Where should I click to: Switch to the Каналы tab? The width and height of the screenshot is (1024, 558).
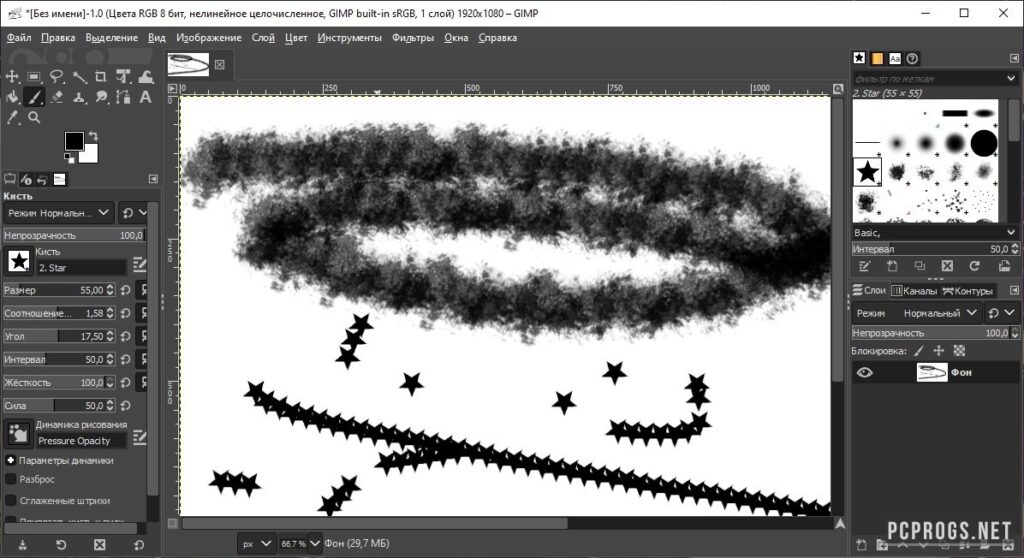click(914, 291)
